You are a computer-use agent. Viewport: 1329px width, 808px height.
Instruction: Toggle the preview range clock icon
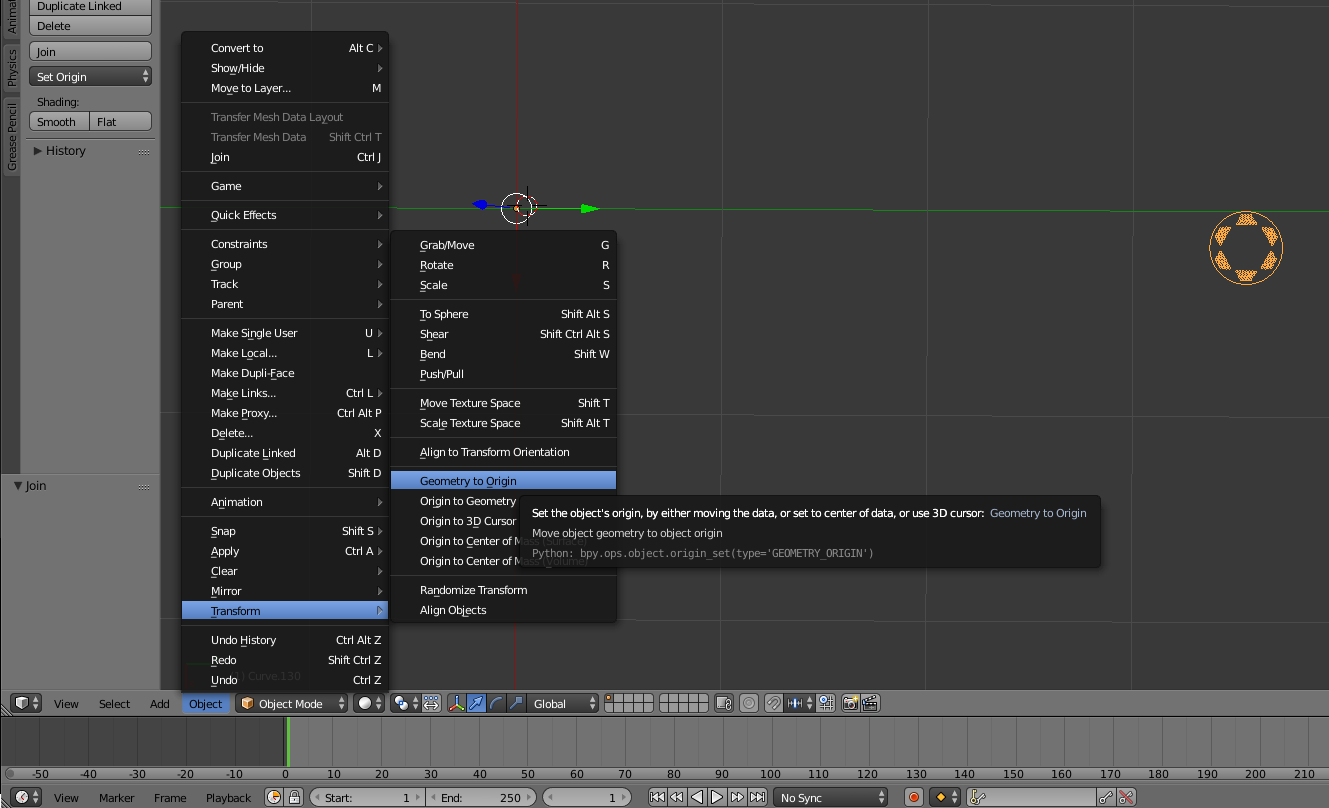pyautogui.click(x=275, y=797)
